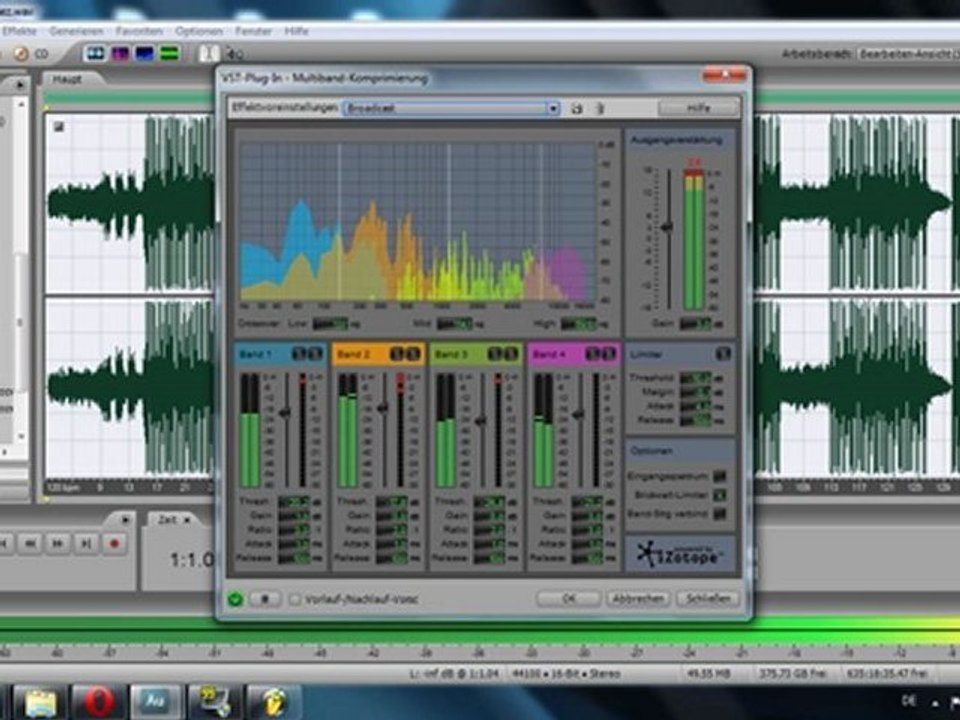
Task: Toggle the green effect power button
Action: pyautogui.click(x=235, y=599)
